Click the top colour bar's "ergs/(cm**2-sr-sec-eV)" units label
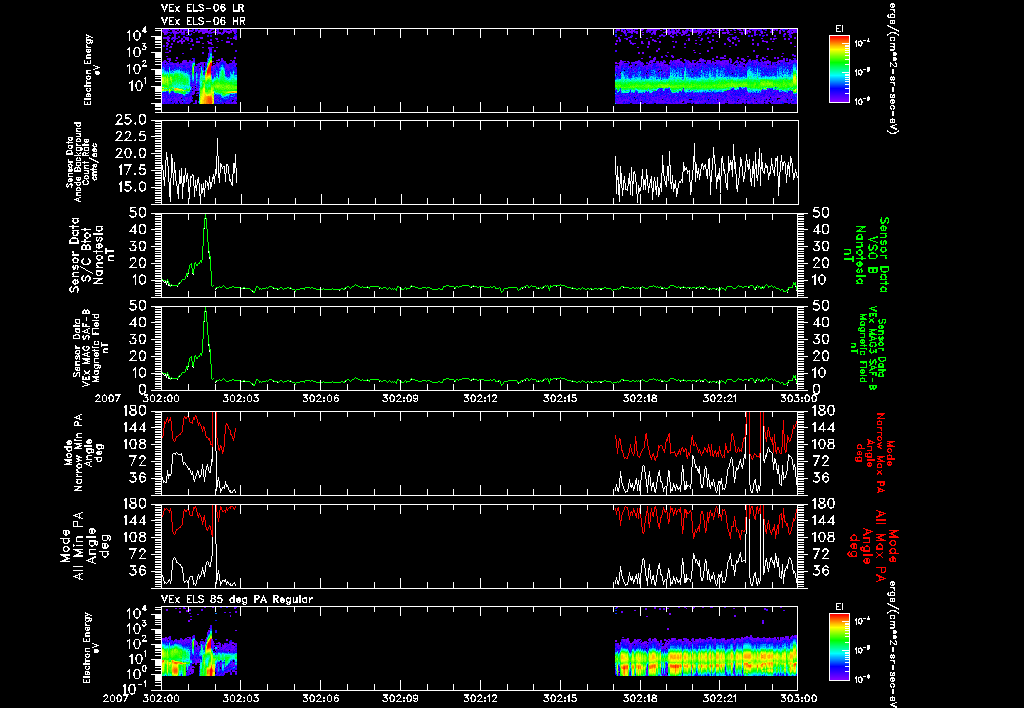The width and height of the screenshot is (1024, 708). (891, 67)
